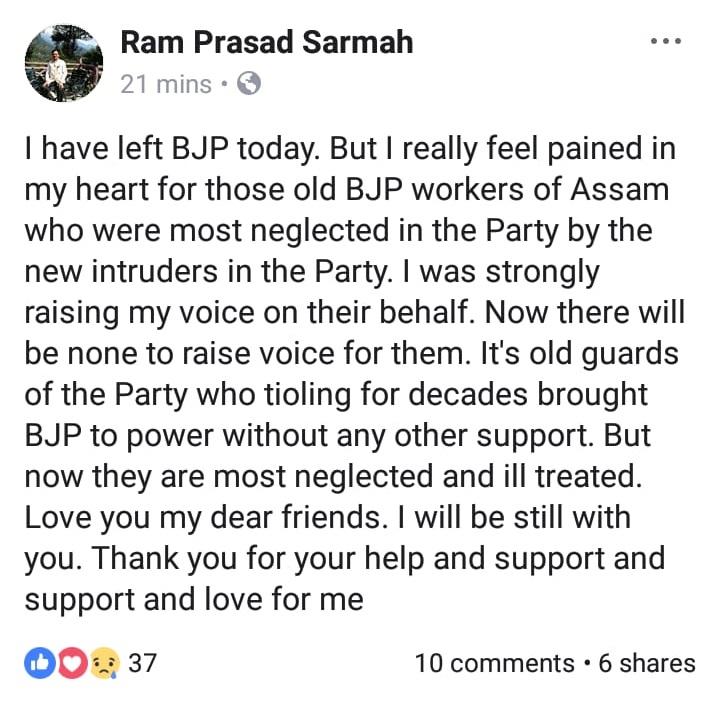Click the last line "support and love for me"

(194, 600)
